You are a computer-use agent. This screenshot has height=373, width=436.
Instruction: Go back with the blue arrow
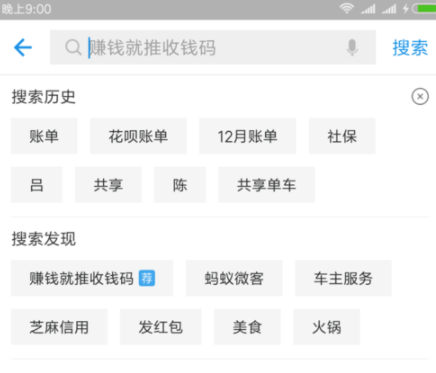click(23, 47)
